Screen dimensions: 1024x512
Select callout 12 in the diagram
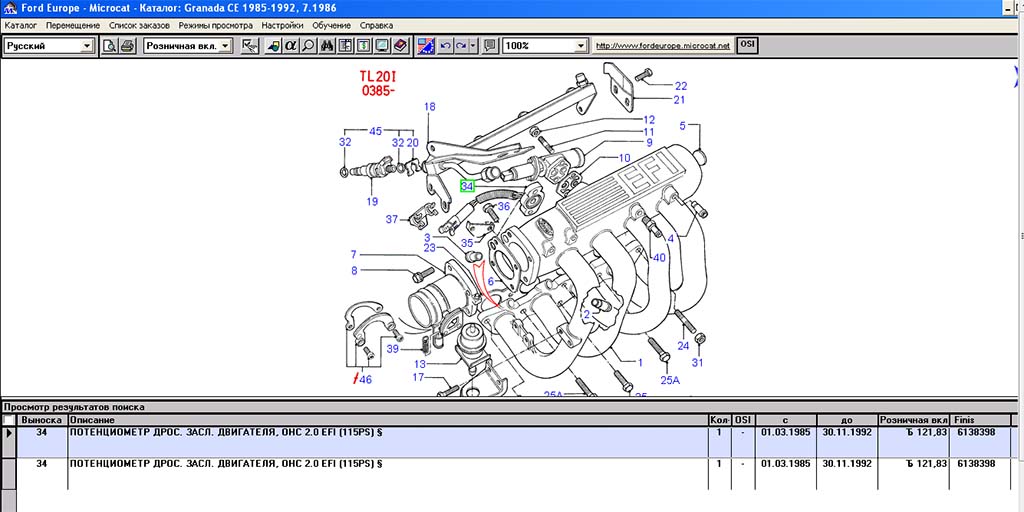point(648,120)
